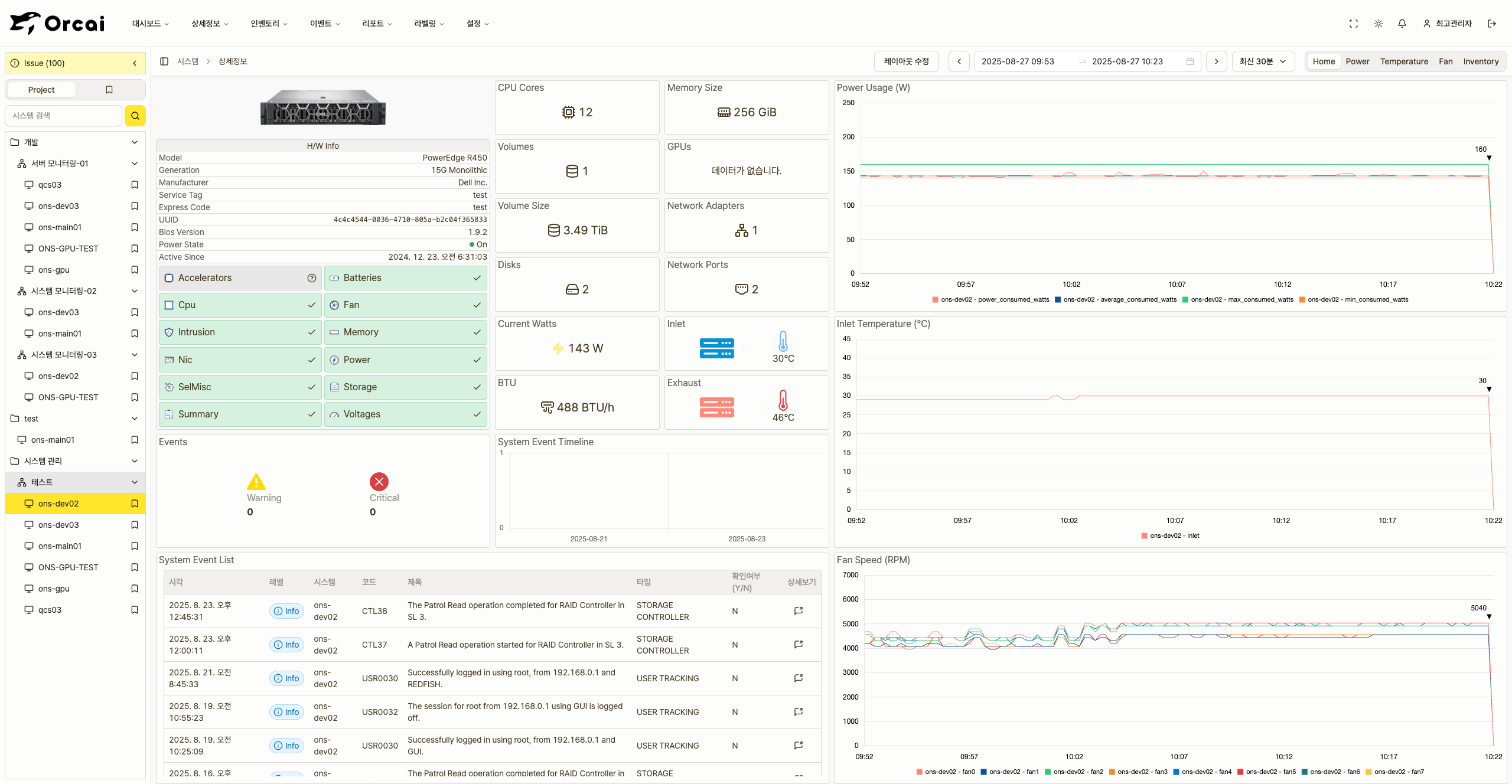The height and width of the screenshot is (784, 1512).
Task: Toggle bookmark for qcs03 under 서버 모니터링-01
Action: [x=135, y=185]
